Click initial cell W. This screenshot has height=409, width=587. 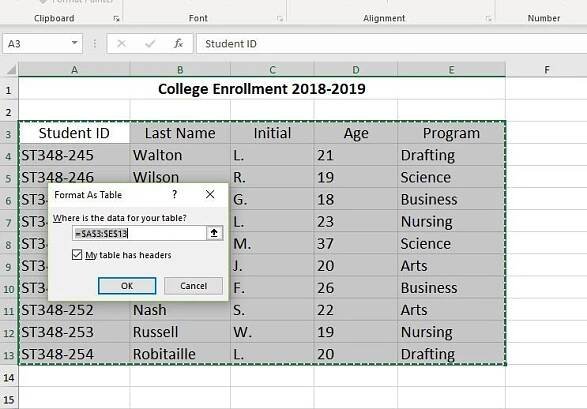point(272,332)
